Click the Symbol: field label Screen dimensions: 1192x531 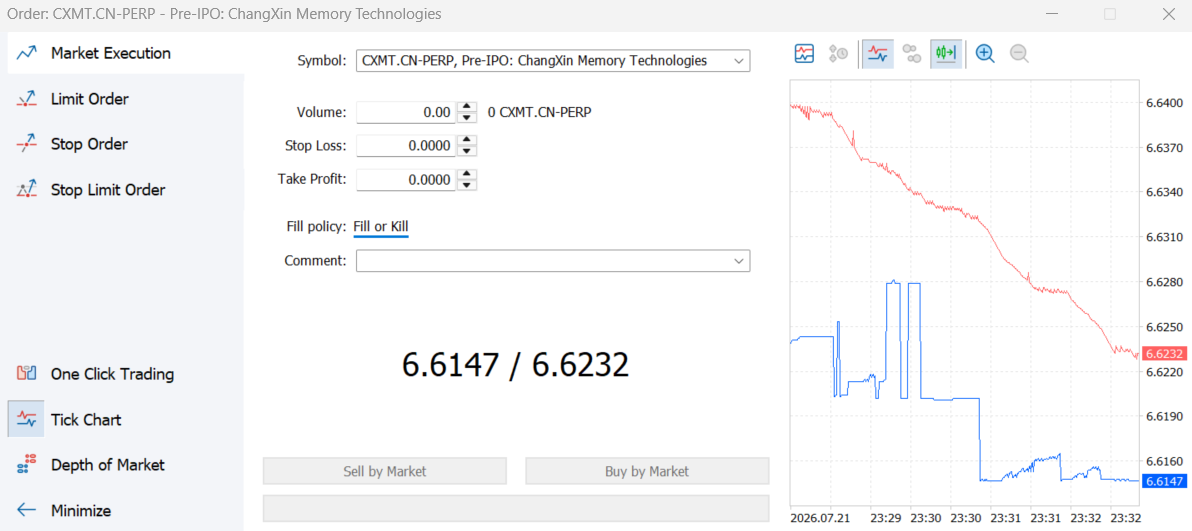(x=322, y=61)
